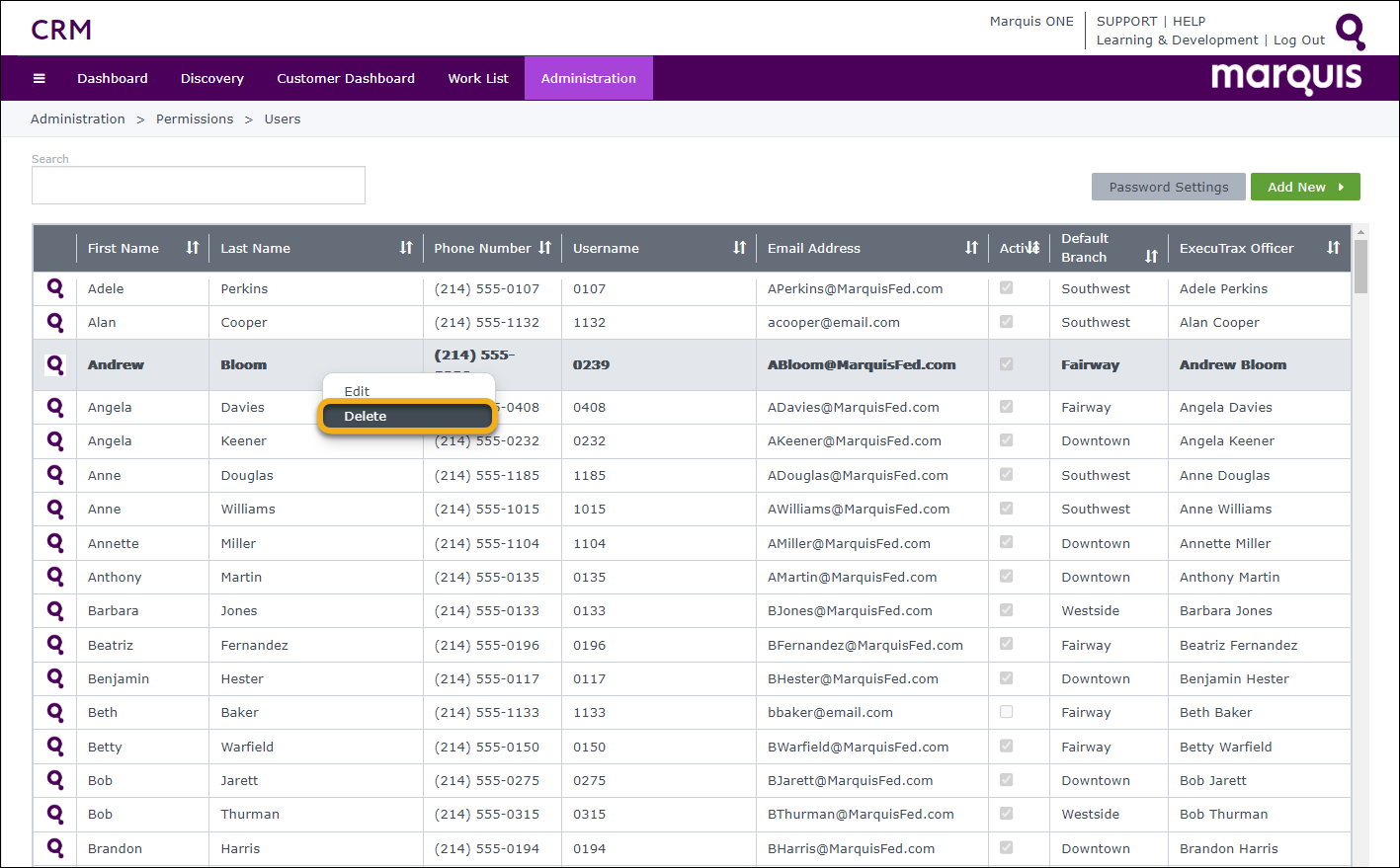The width and height of the screenshot is (1400, 868).
Task: Click the Q action icon for Angela Davies
Action: [x=55, y=407]
